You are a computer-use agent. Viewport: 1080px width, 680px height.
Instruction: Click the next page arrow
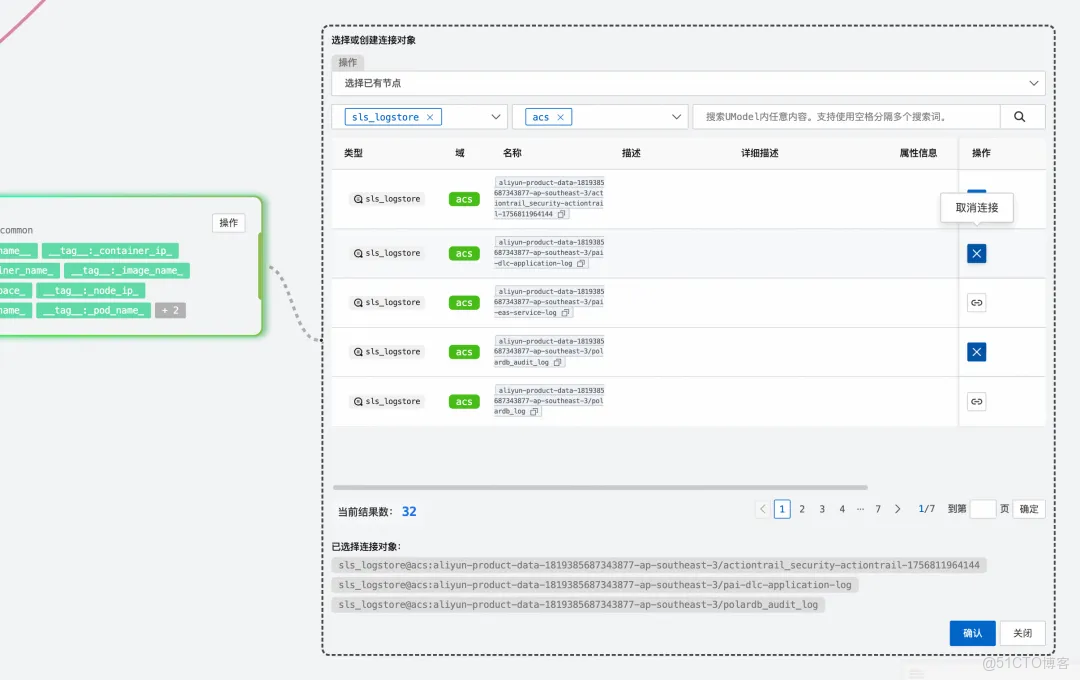click(x=897, y=509)
